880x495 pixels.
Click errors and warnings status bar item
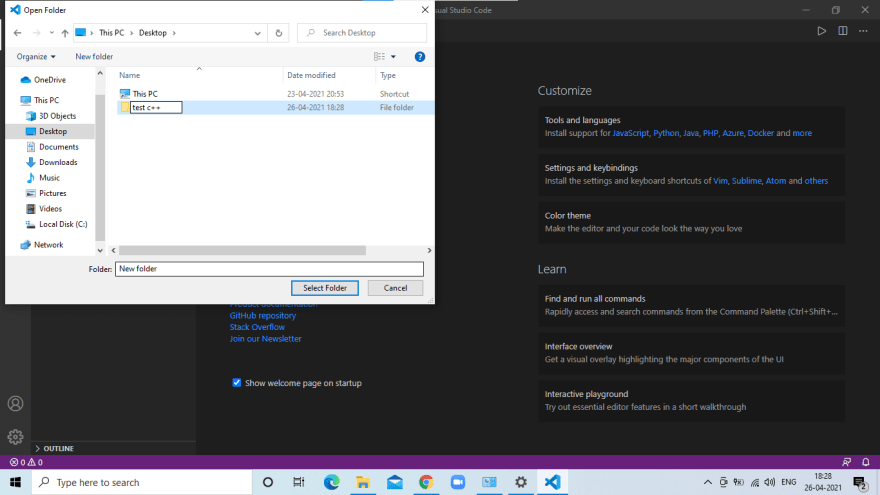click(x=26, y=462)
